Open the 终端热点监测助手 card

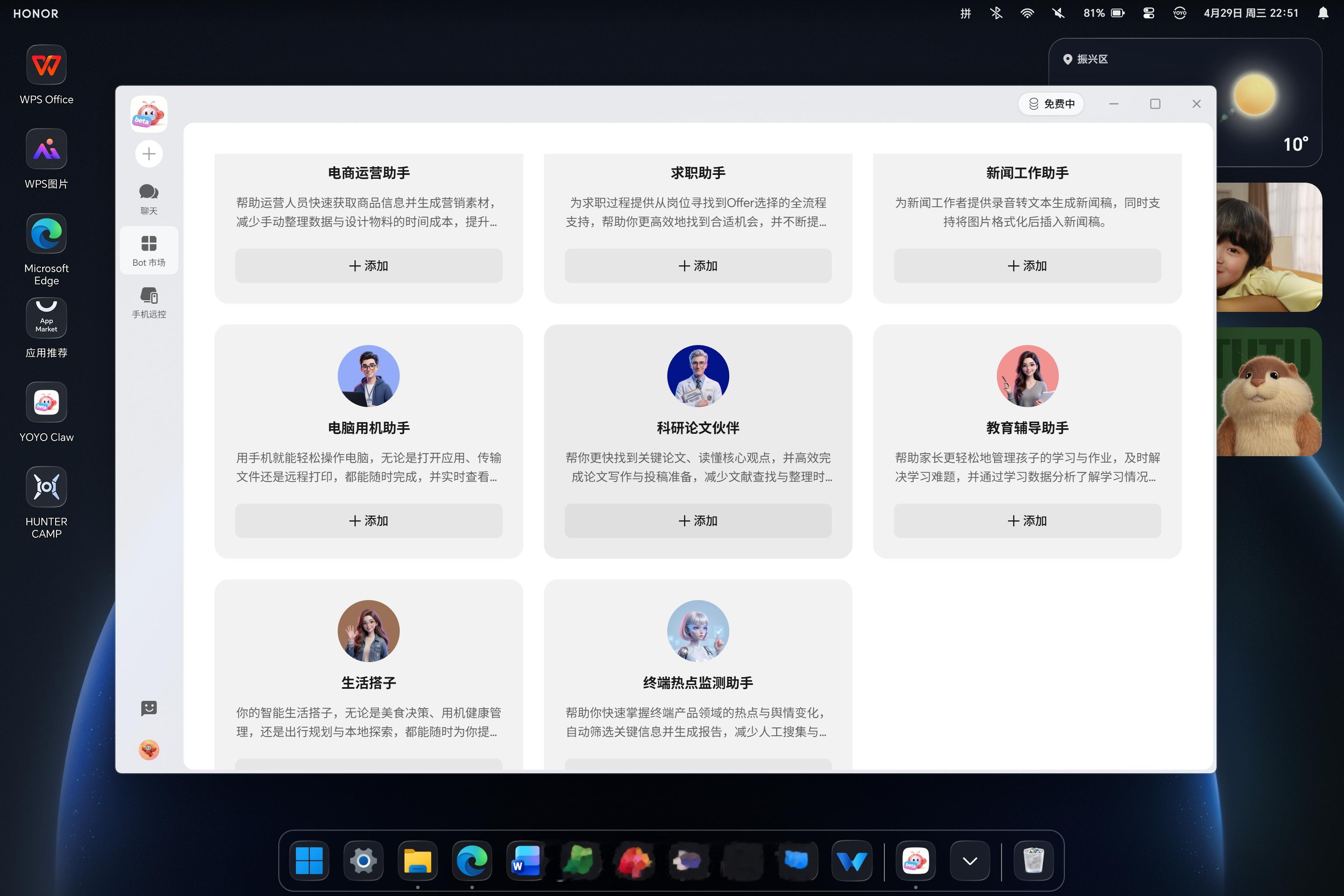click(x=698, y=674)
